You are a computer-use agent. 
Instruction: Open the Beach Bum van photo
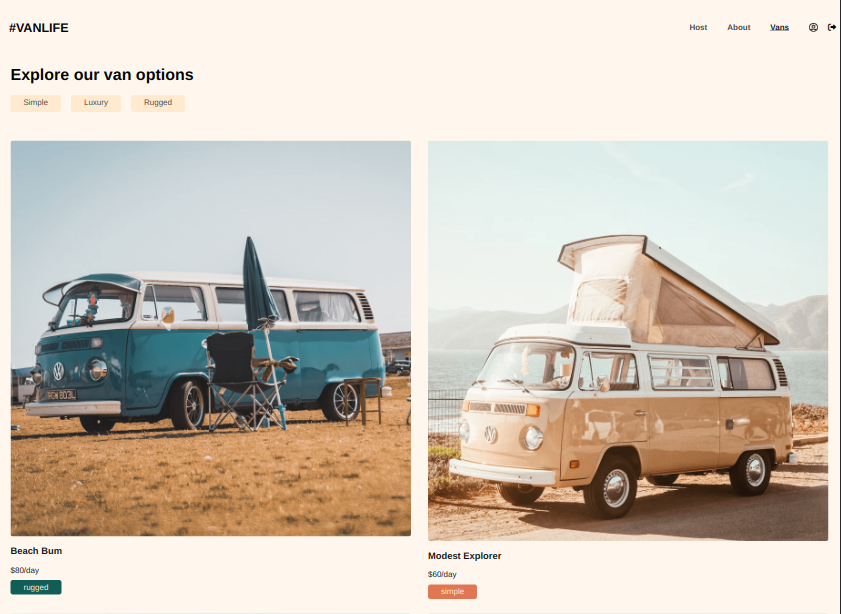coord(211,338)
